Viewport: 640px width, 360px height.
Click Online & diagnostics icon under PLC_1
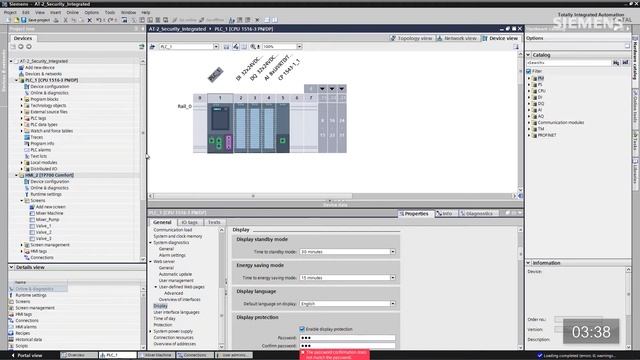(x=27, y=93)
